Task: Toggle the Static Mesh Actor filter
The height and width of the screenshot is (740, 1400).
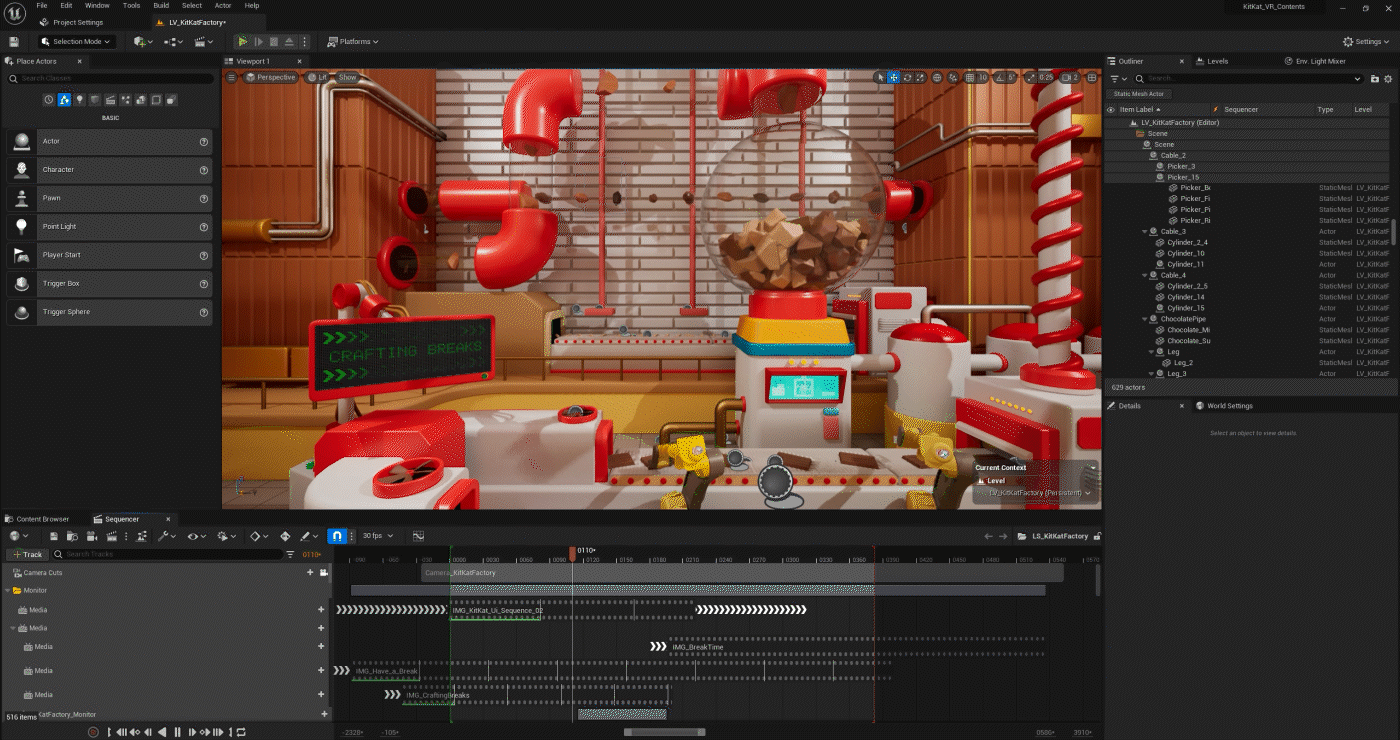Action: tap(1139, 94)
